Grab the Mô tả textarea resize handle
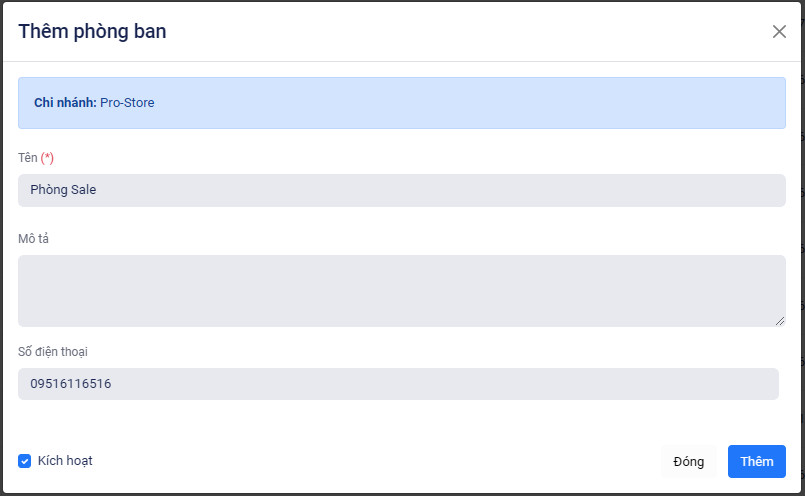 (x=780, y=321)
